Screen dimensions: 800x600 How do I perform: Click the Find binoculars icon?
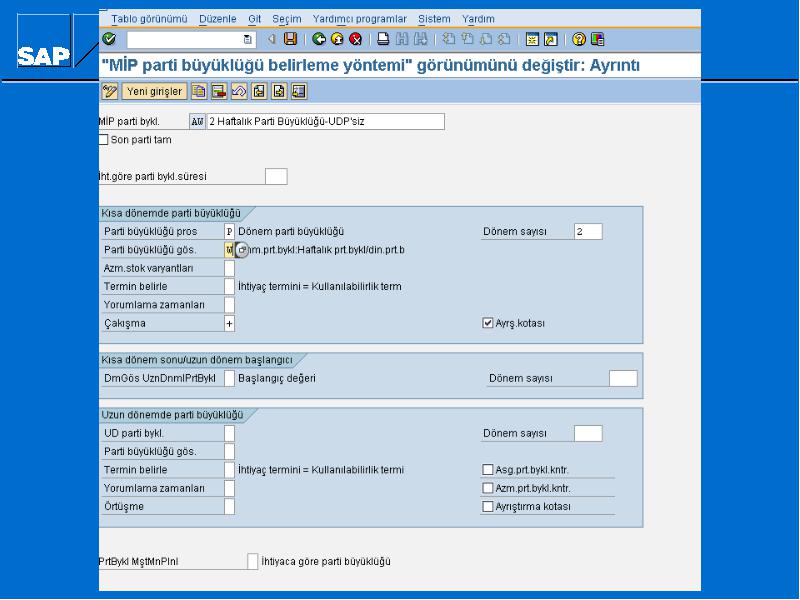coord(402,39)
